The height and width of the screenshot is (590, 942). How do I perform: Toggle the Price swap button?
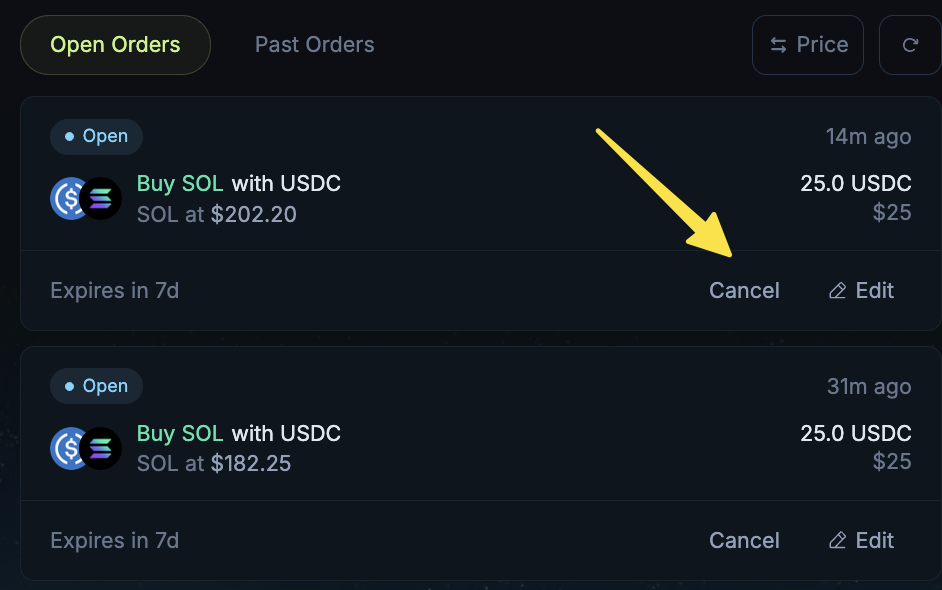coord(808,45)
